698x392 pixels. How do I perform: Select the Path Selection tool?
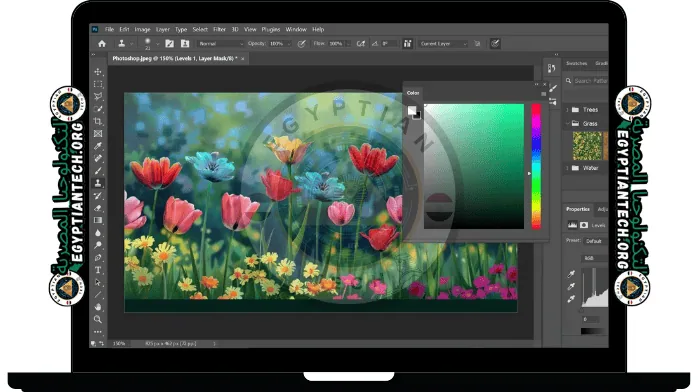(x=98, y=283)
